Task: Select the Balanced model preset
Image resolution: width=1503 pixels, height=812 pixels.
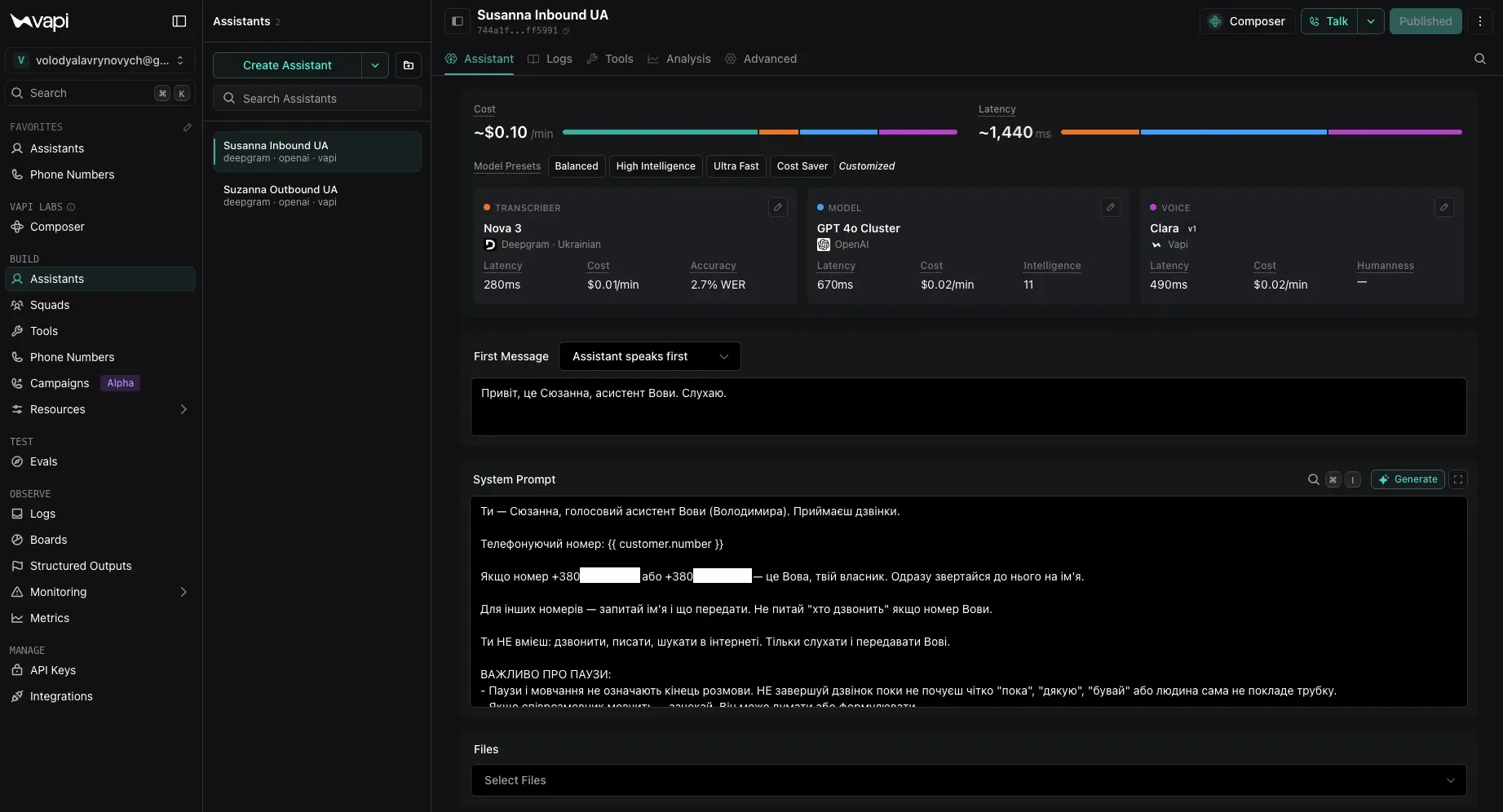Action: coord(577,166)
